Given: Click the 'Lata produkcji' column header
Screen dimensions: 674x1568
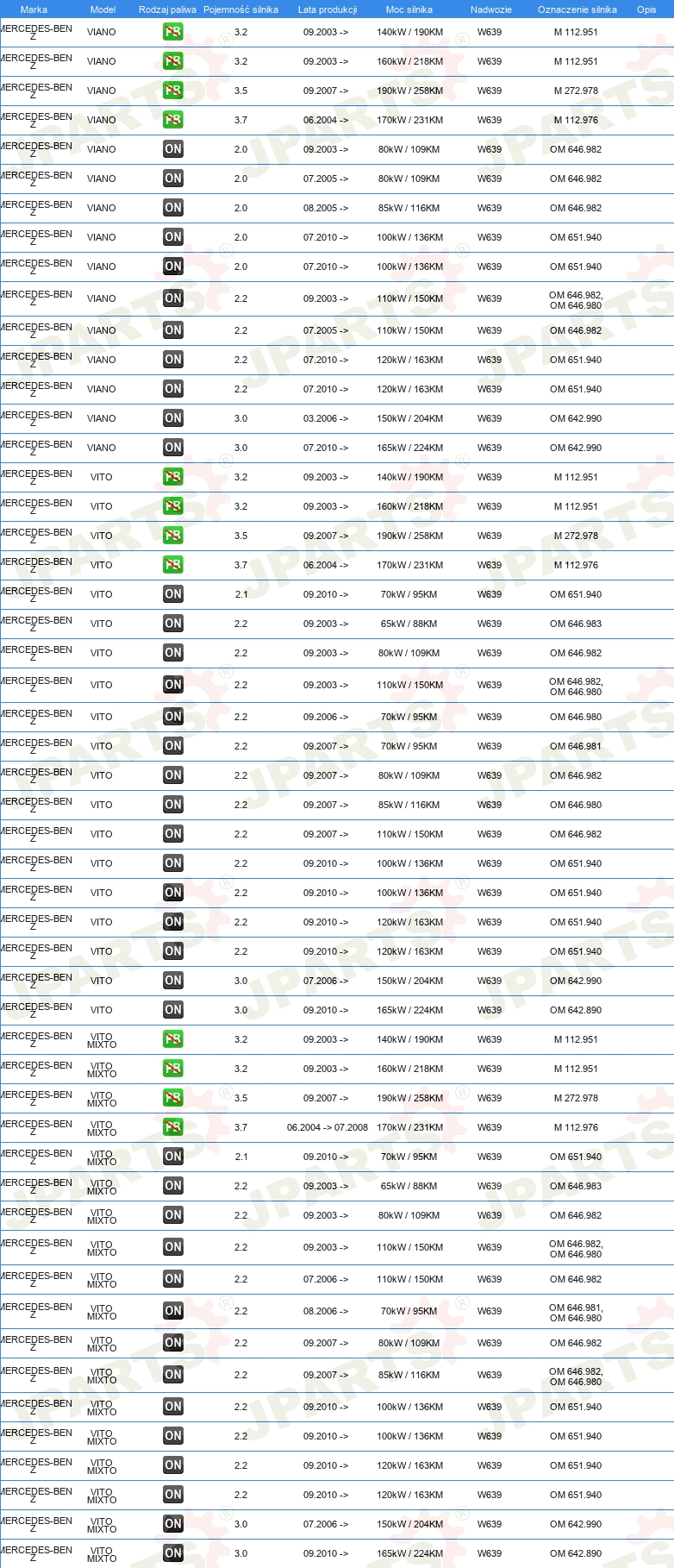Looking at the screenshot, I should (328, 9).
